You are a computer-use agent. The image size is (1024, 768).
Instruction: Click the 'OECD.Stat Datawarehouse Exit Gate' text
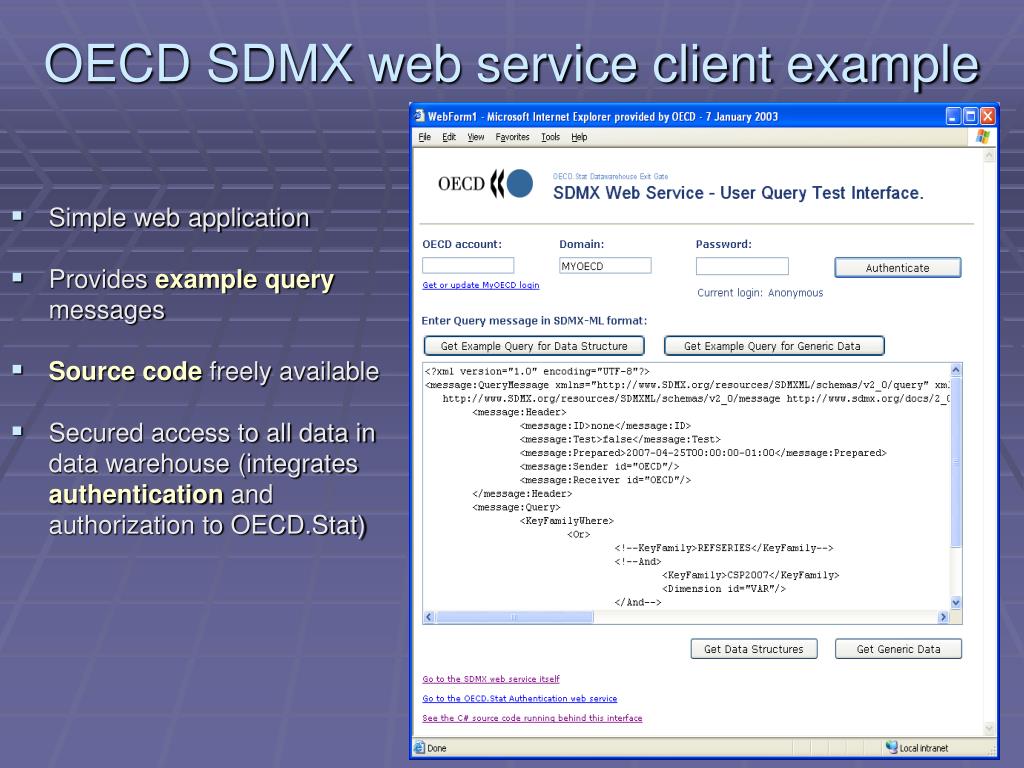click(x=610, y=176)
